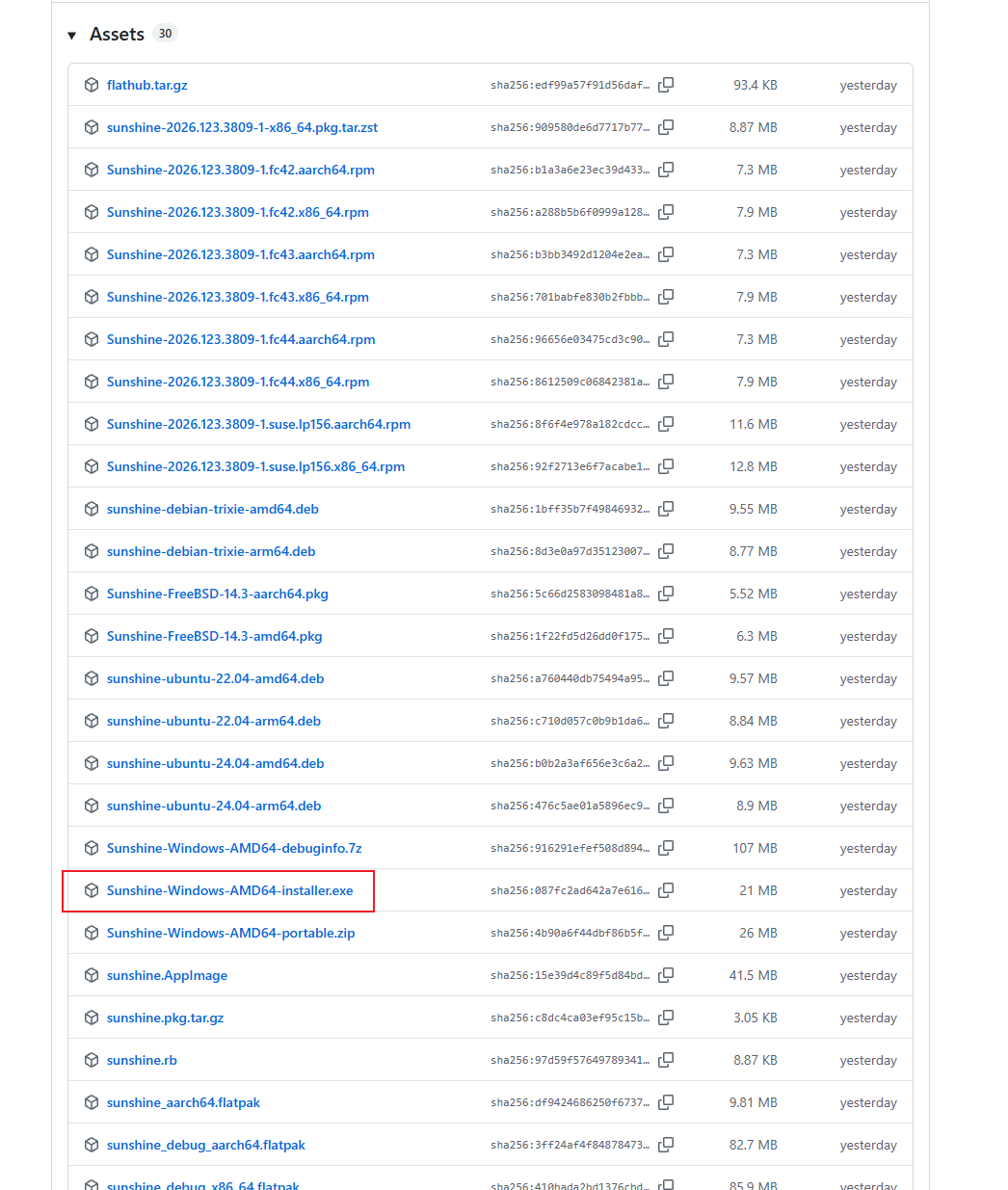1008x1190 pixels.
Task: Copy hash for sunshine.AppImage
Action: [x=666, y=975]
